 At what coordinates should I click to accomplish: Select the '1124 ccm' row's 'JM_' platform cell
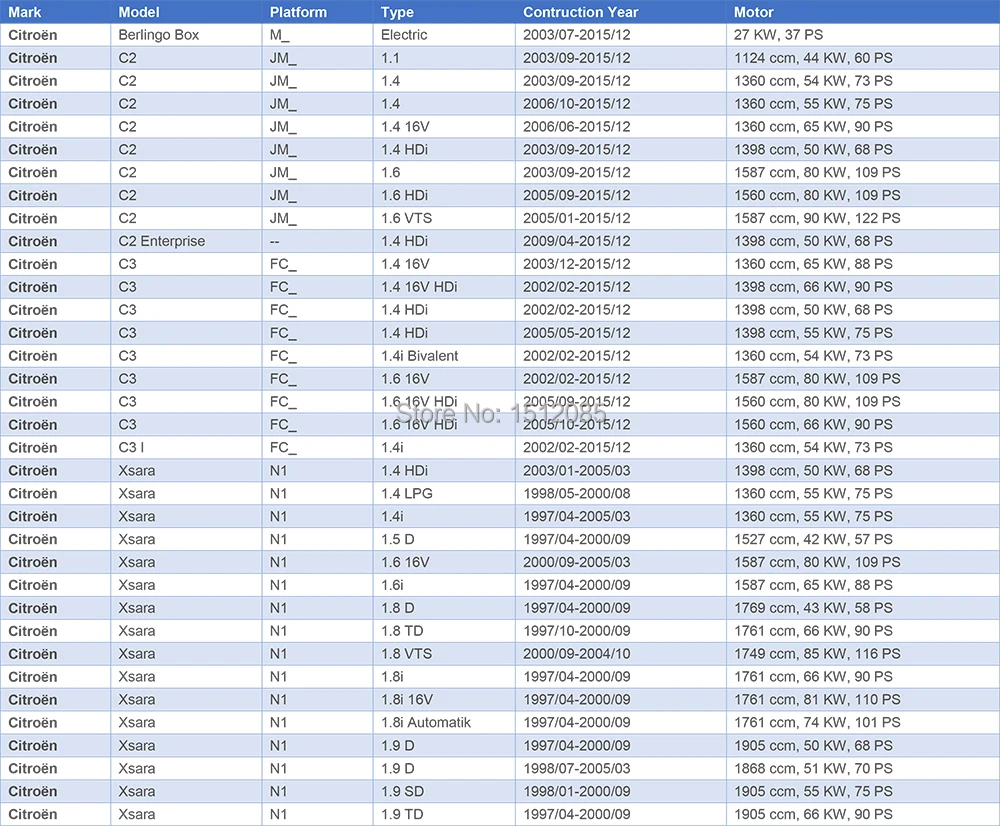click(318, 58)
